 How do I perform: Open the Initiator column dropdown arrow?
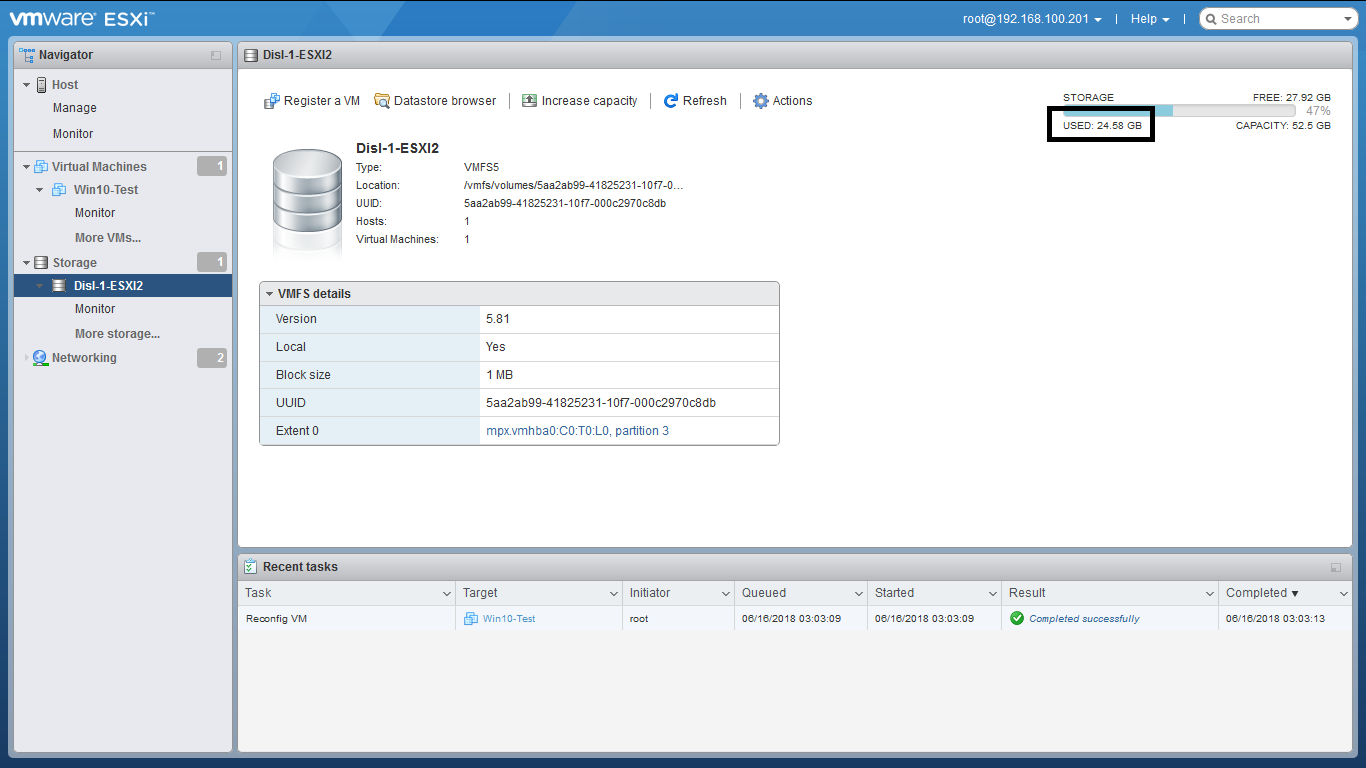[726, 593]
